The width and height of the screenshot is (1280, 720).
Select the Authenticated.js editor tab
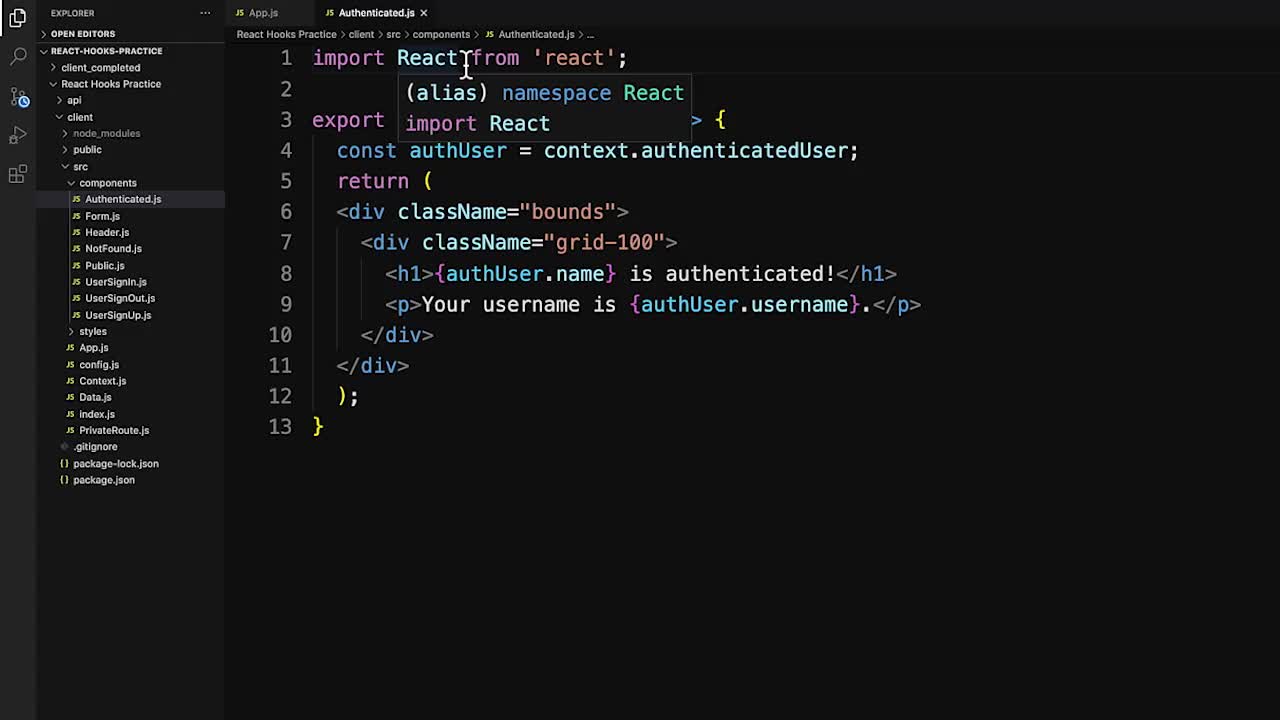point(376,13)
